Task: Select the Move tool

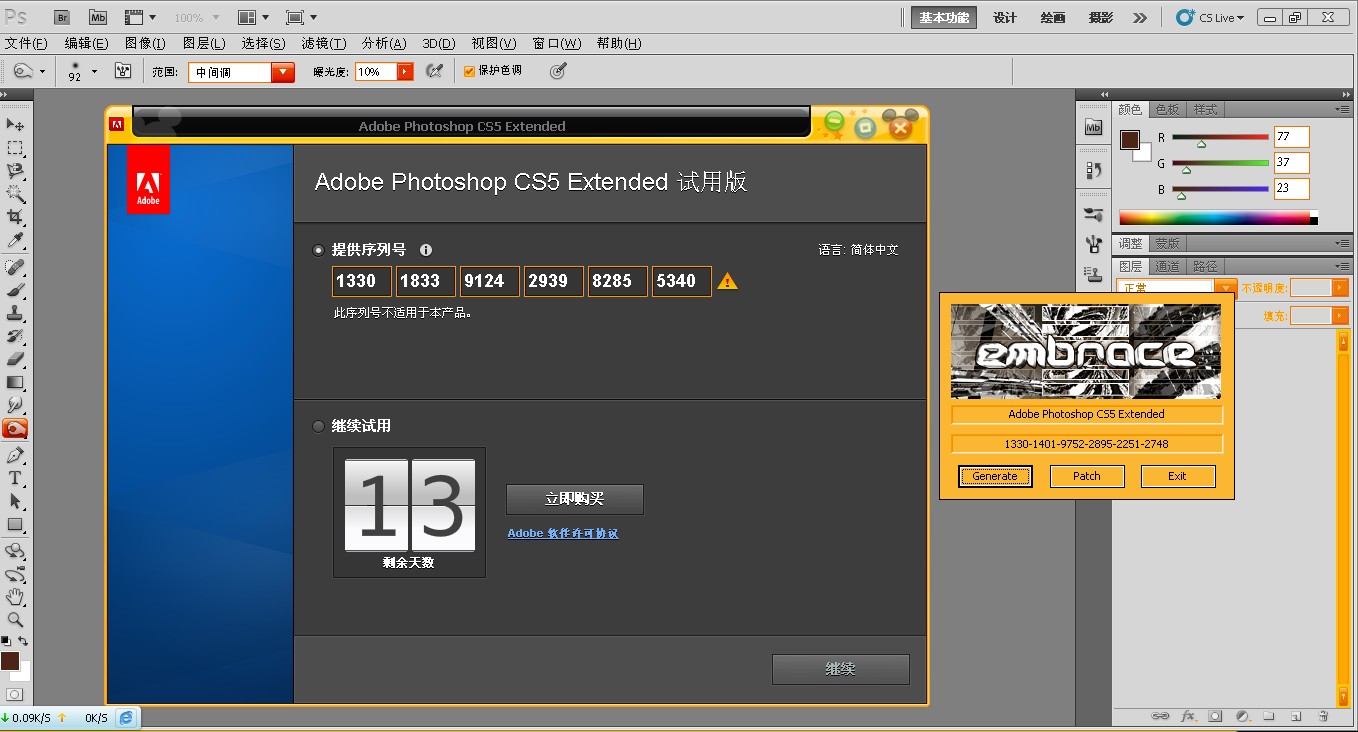Action: click(x=15, y=125)
